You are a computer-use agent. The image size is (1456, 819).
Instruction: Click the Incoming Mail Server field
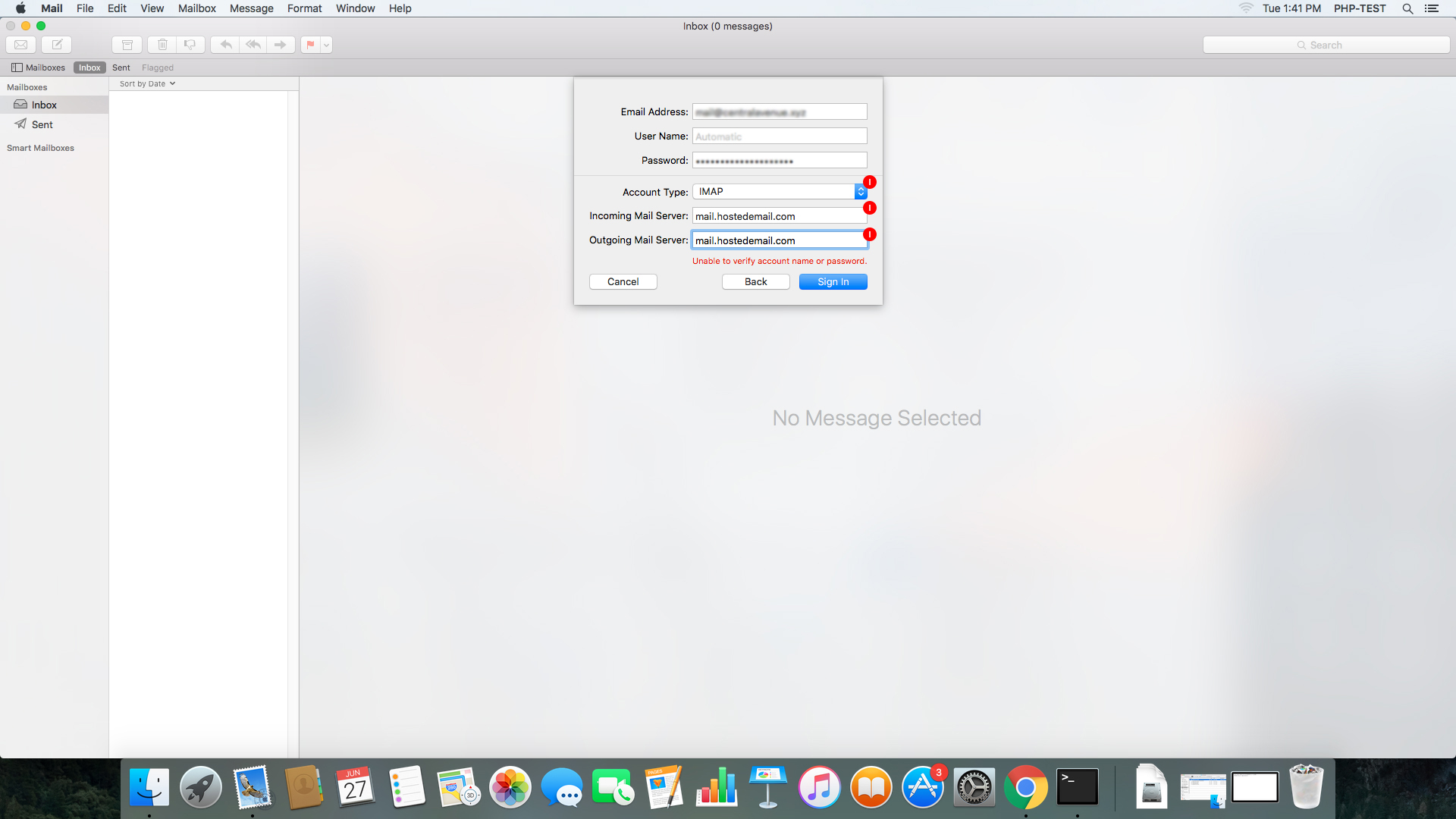coord(778,216)
